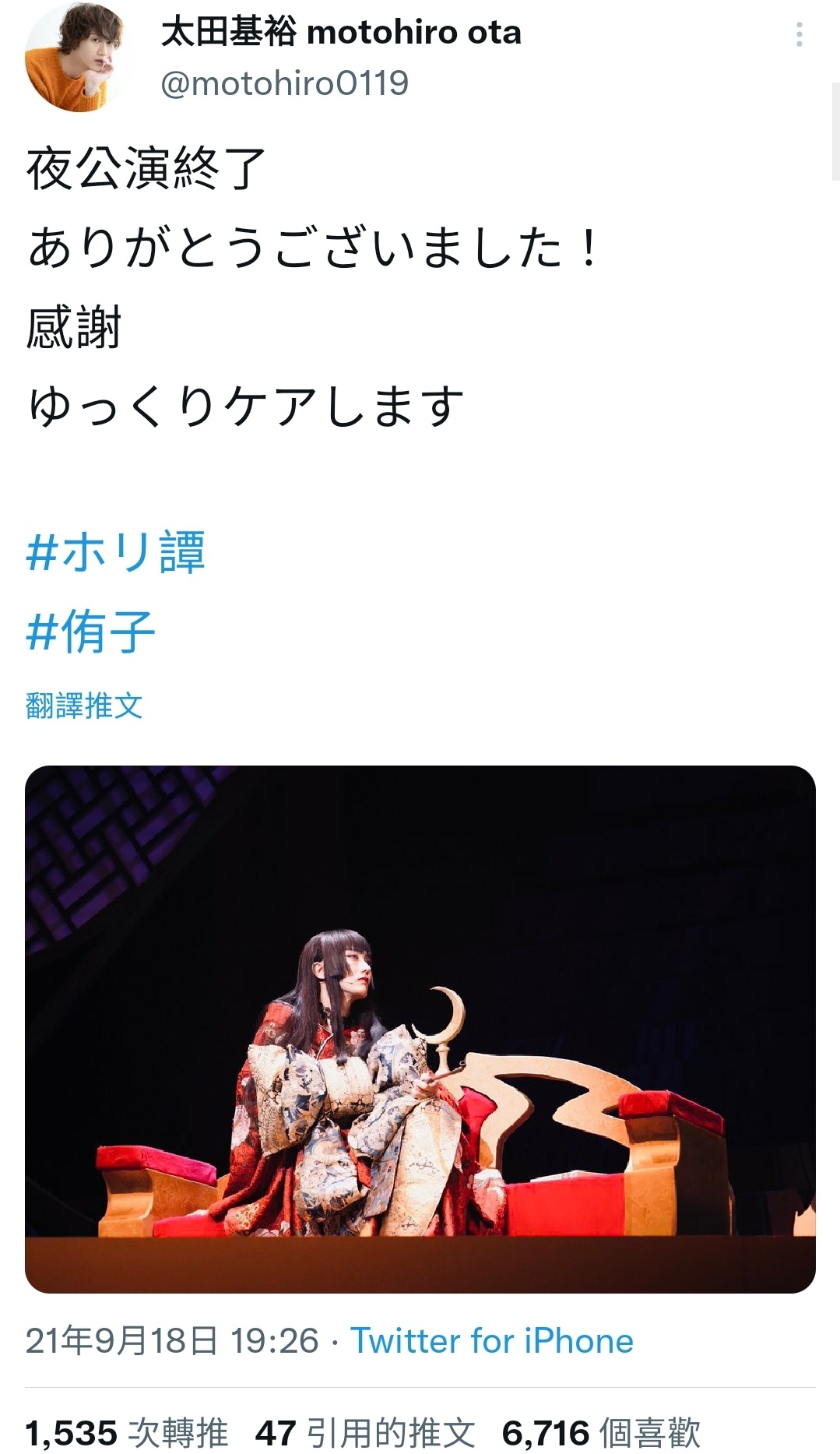Screen dimensions: 840x1454
Task: Open the #ホリ譚 hashtag
Action: [x=115, y=552]
